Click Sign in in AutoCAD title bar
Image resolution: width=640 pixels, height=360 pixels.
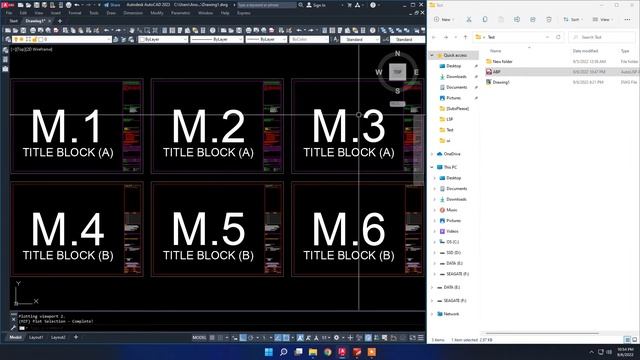[316, 5]
